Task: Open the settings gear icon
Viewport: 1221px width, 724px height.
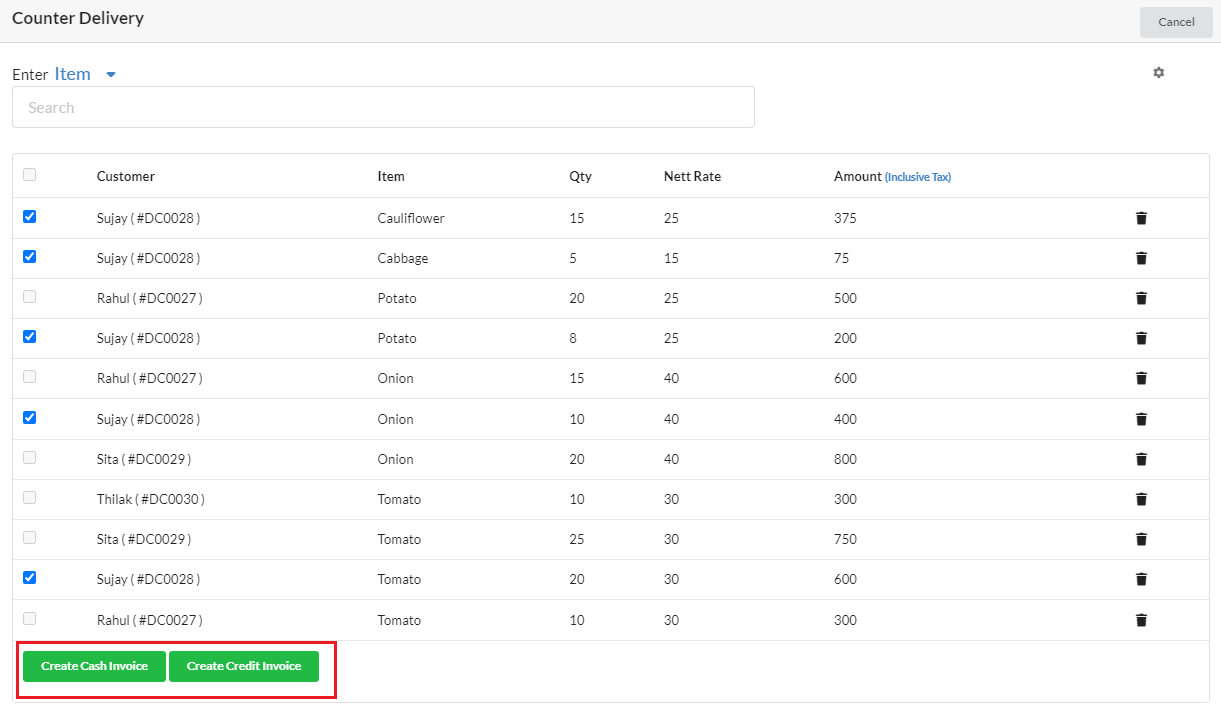Action: click(1159, 73)
